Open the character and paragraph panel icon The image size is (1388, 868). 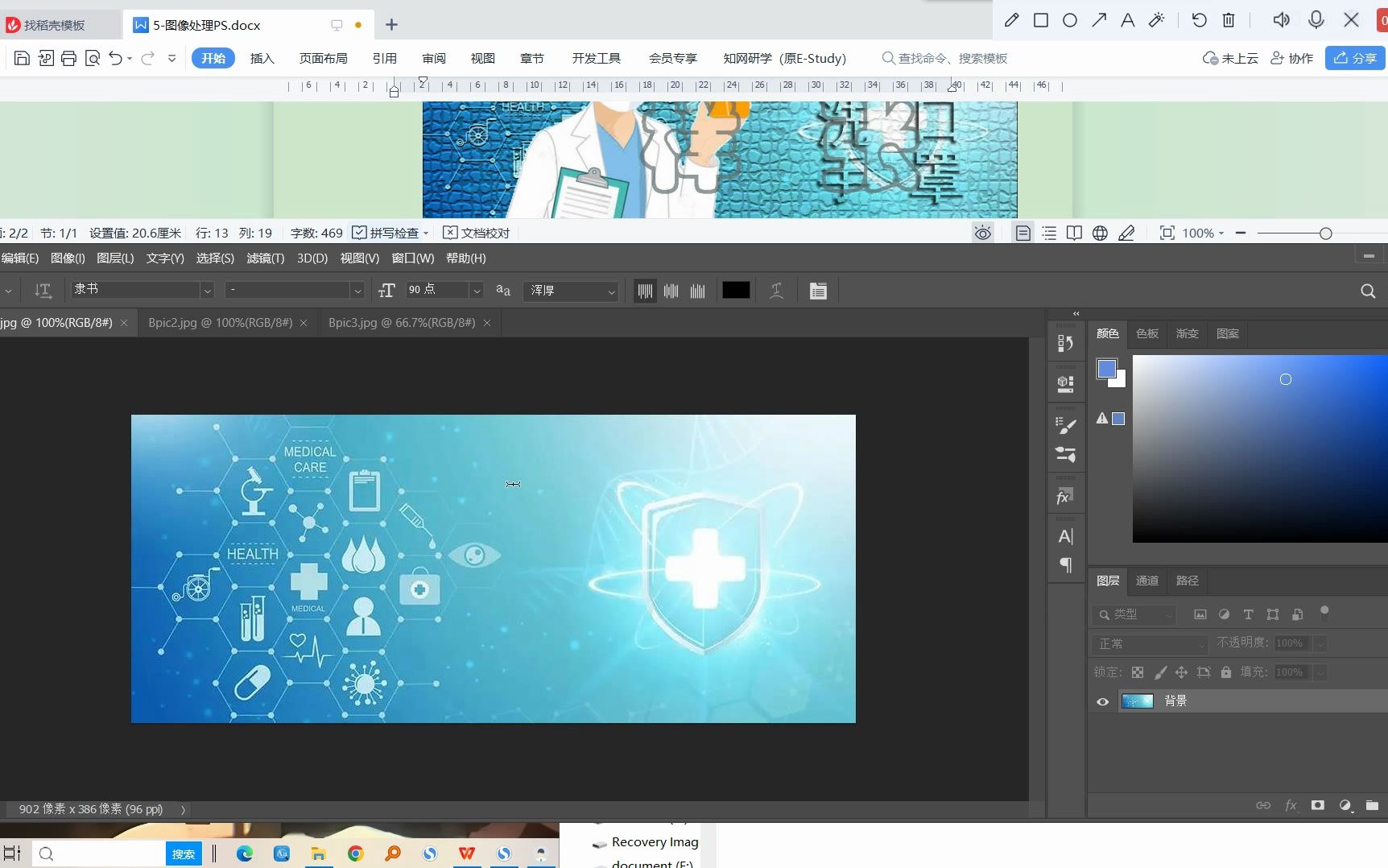818,291
